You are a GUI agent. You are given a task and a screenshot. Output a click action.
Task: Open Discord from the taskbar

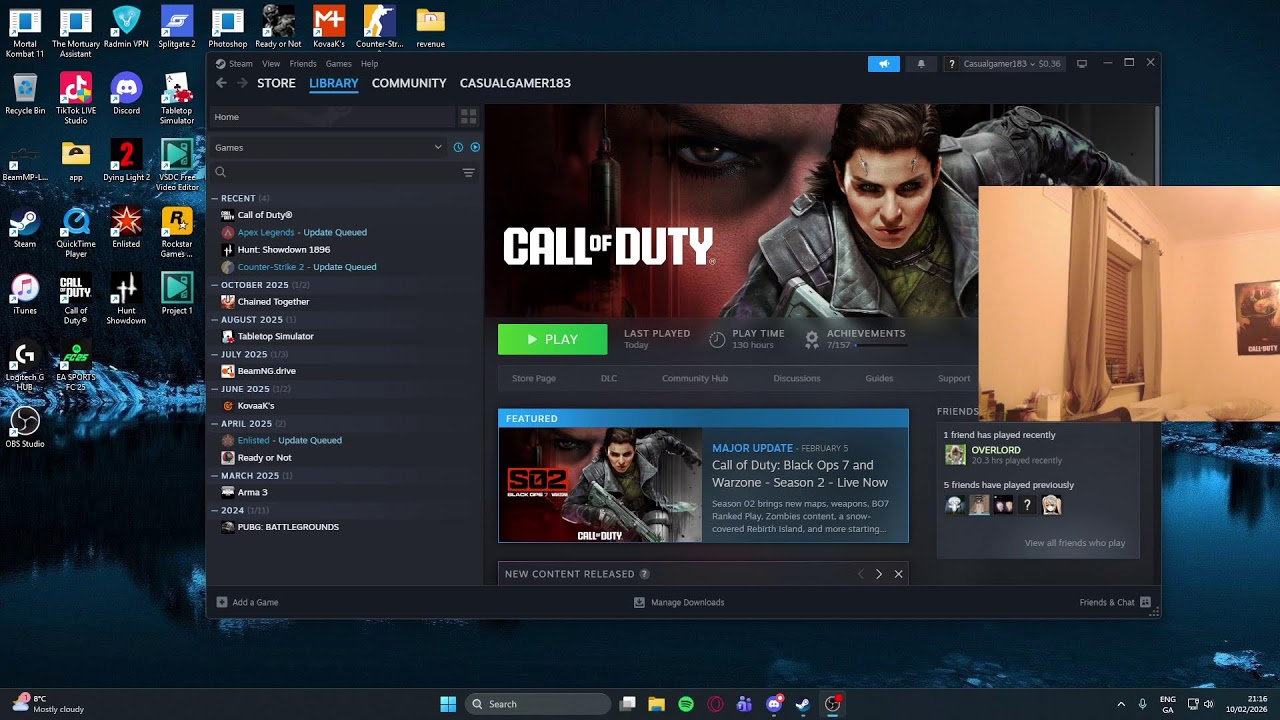[773, 704]
